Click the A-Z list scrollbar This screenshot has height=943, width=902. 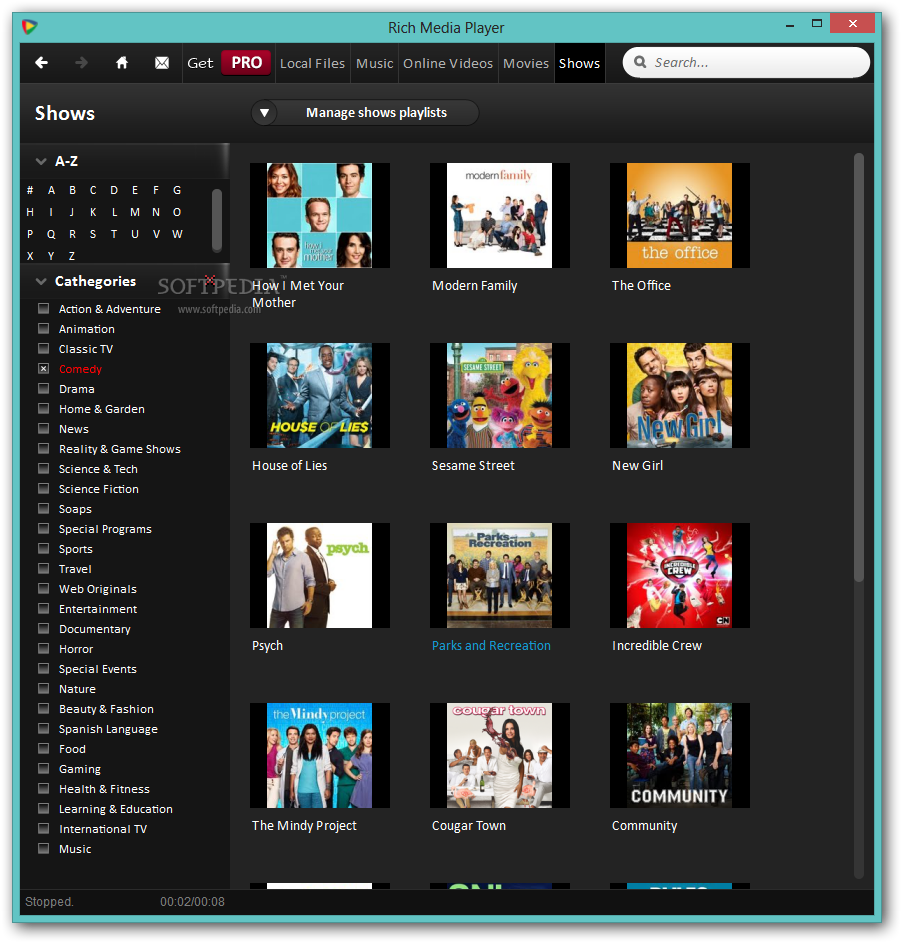pos(217,220)
